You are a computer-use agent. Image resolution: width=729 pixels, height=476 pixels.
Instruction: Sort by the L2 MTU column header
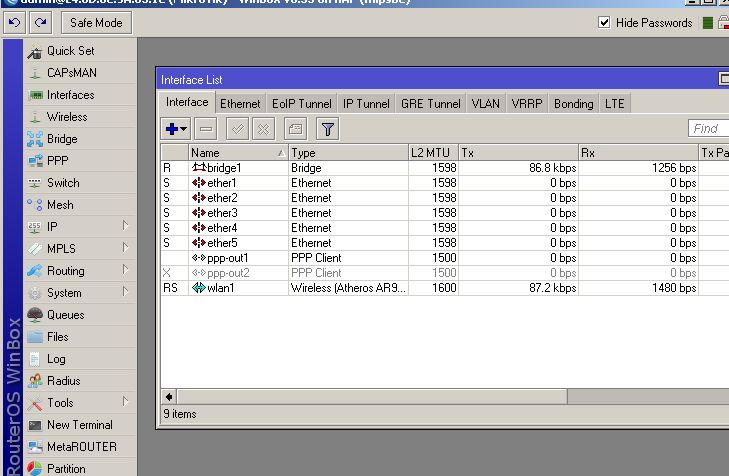[433, 153]
